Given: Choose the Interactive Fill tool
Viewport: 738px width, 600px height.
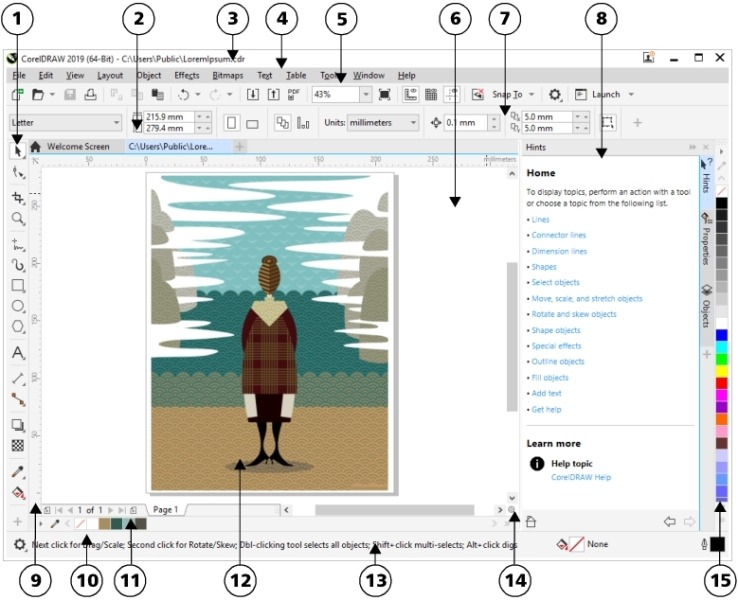Looking at the screenshot, I should click(x=18, y=492).
